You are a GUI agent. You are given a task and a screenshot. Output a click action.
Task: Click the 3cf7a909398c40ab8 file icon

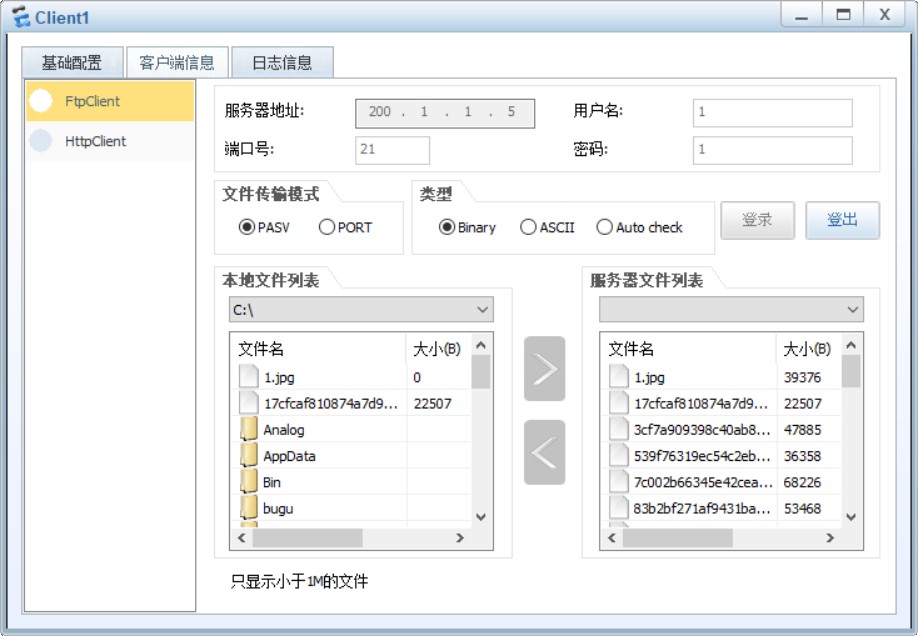click(x=619, y=429)
